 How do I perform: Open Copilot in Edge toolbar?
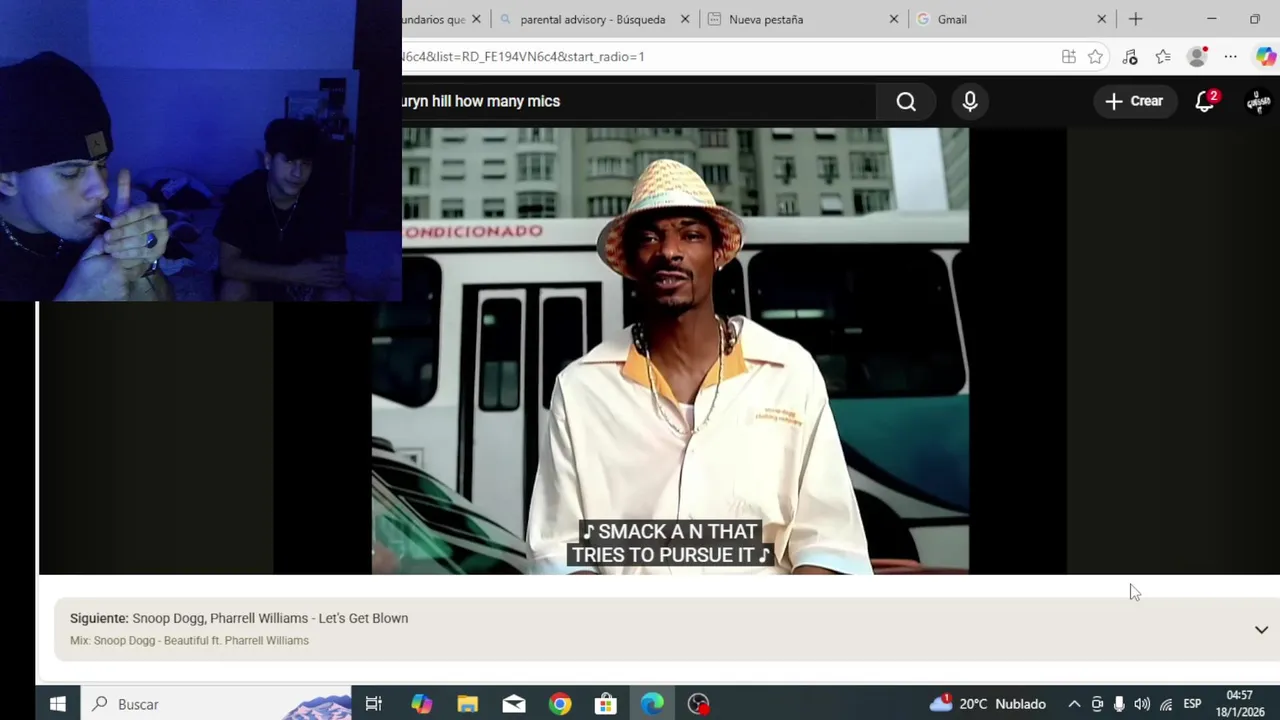point(1265,57)
